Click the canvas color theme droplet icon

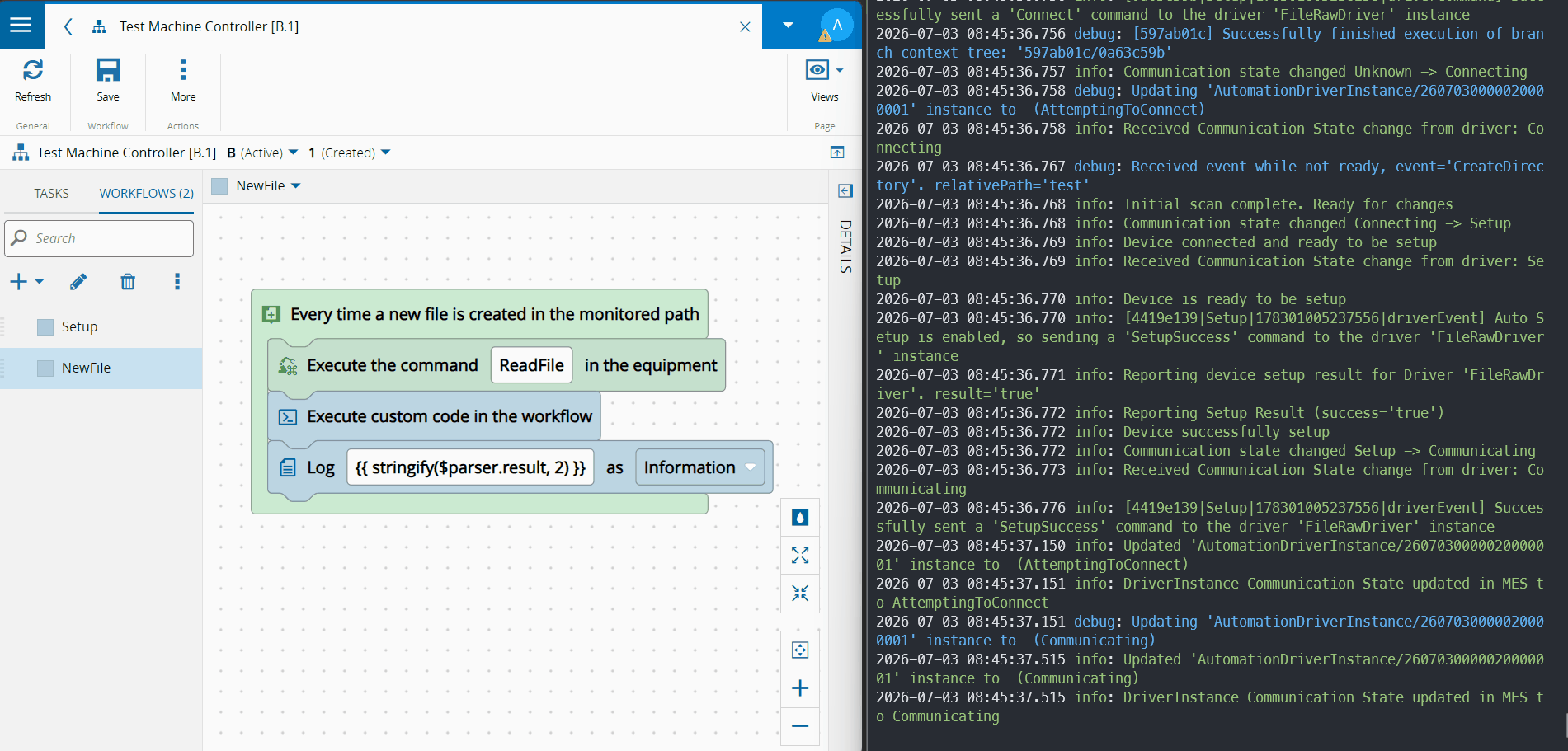pos(799,518)
